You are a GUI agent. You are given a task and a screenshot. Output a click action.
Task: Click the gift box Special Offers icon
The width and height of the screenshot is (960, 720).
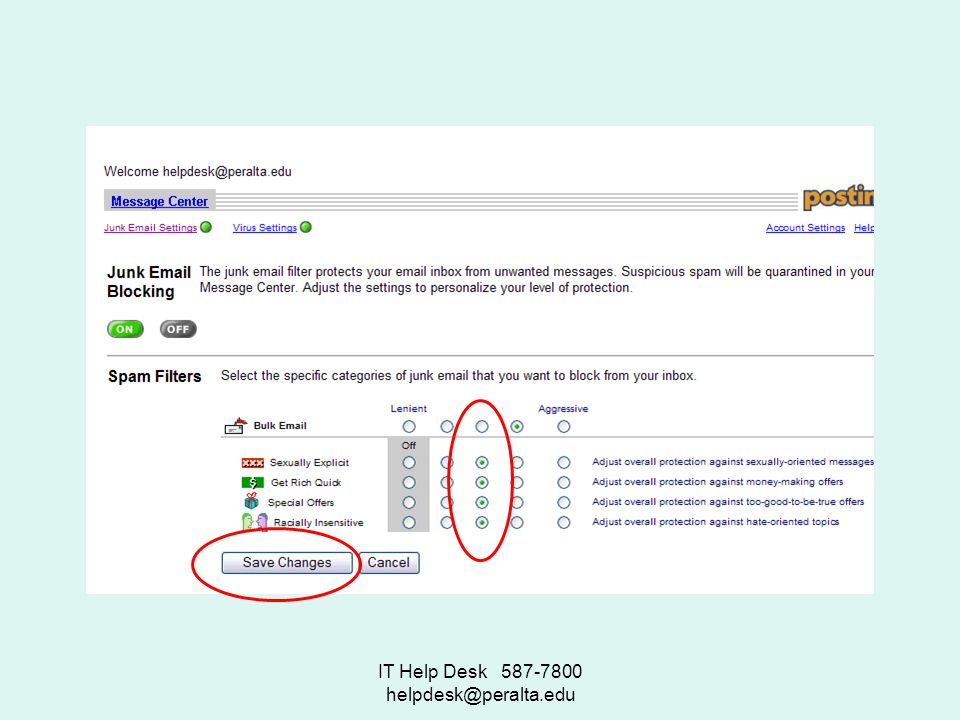pyautogui.click(x=251, y=501)
